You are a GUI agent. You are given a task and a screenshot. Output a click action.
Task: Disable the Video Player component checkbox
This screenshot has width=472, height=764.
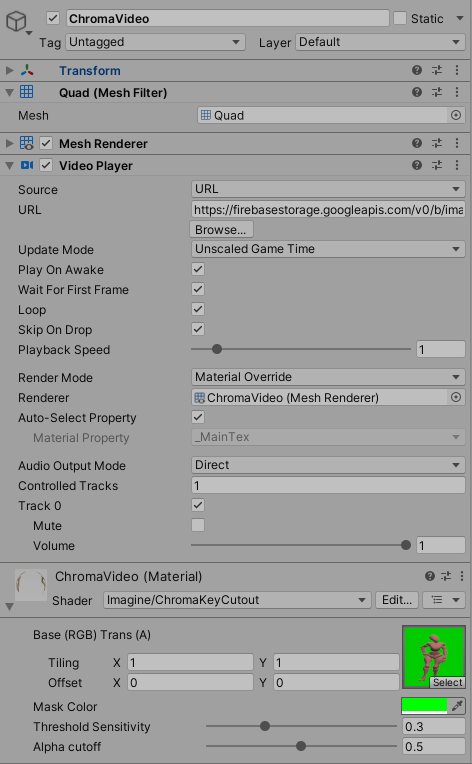coord(46,165)
